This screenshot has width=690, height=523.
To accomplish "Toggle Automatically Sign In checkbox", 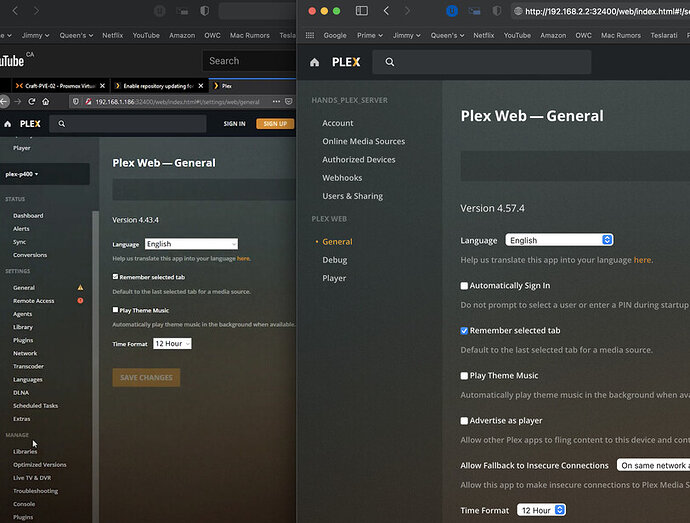I will tap(464, 286).
